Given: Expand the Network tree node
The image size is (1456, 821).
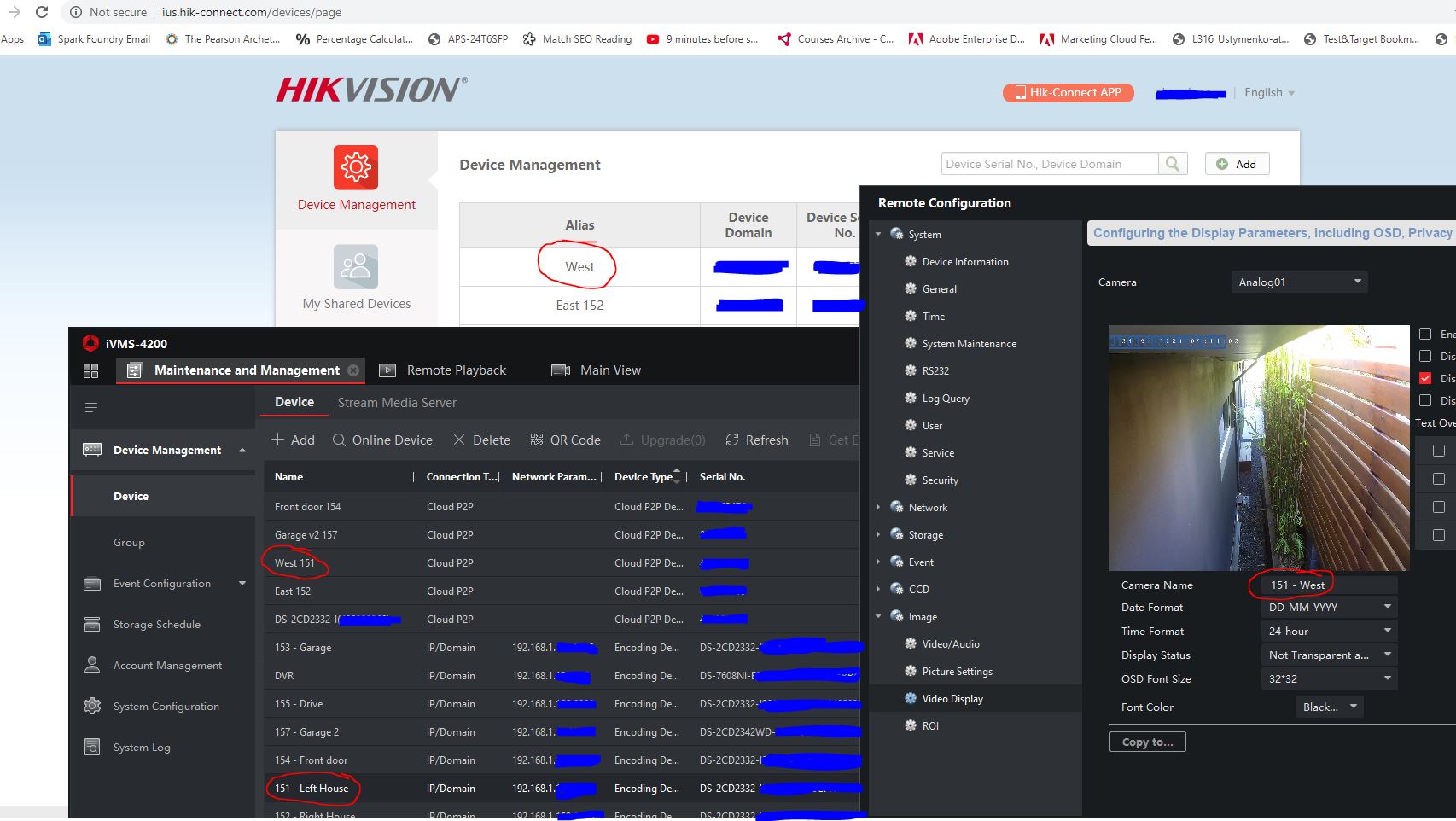Looking at the screenshot, I should click(x=878, y=508).
